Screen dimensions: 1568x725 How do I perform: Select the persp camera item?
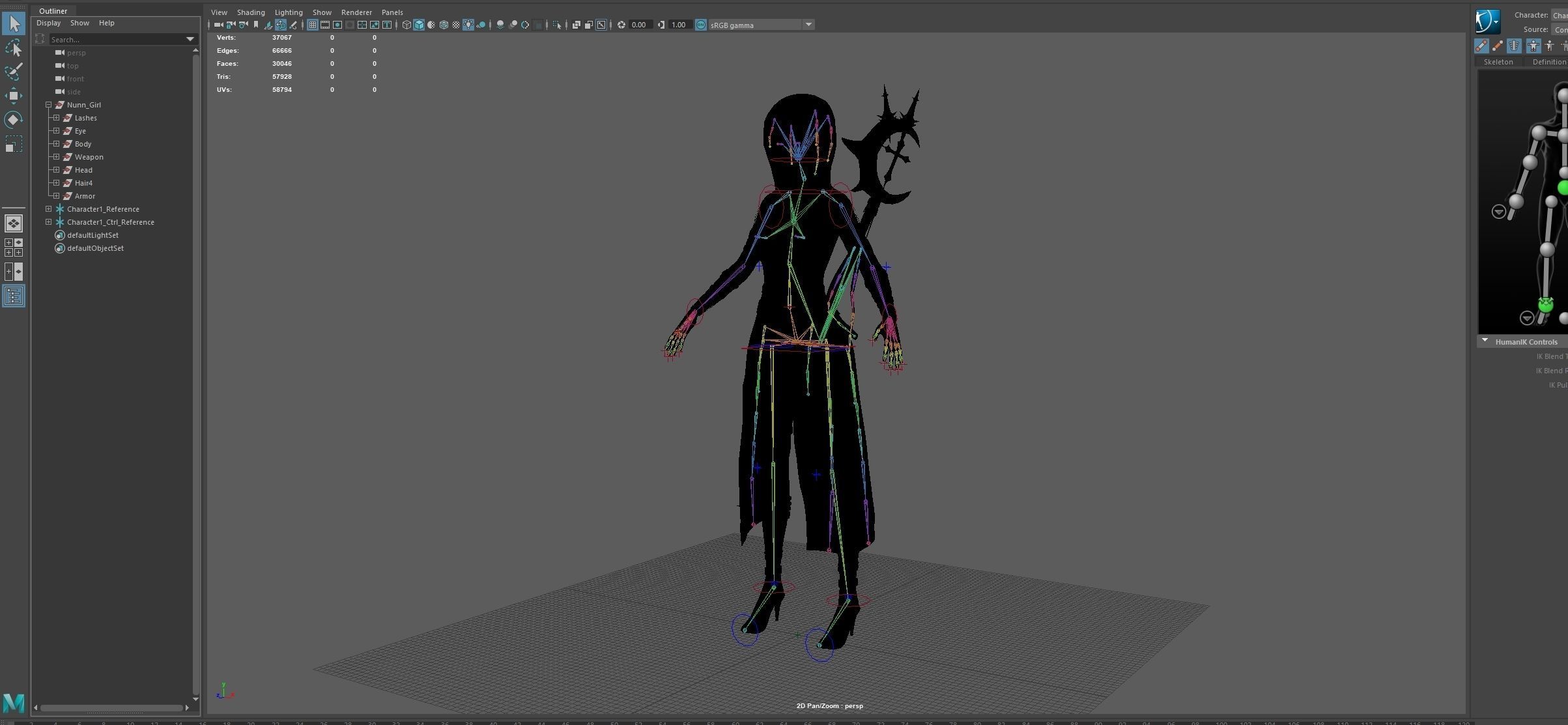point(76,53)
